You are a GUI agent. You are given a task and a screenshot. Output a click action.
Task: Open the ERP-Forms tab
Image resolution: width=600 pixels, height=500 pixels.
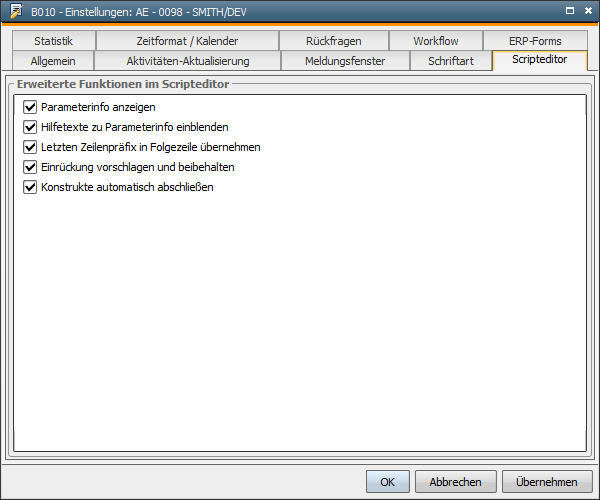[535, 41]
